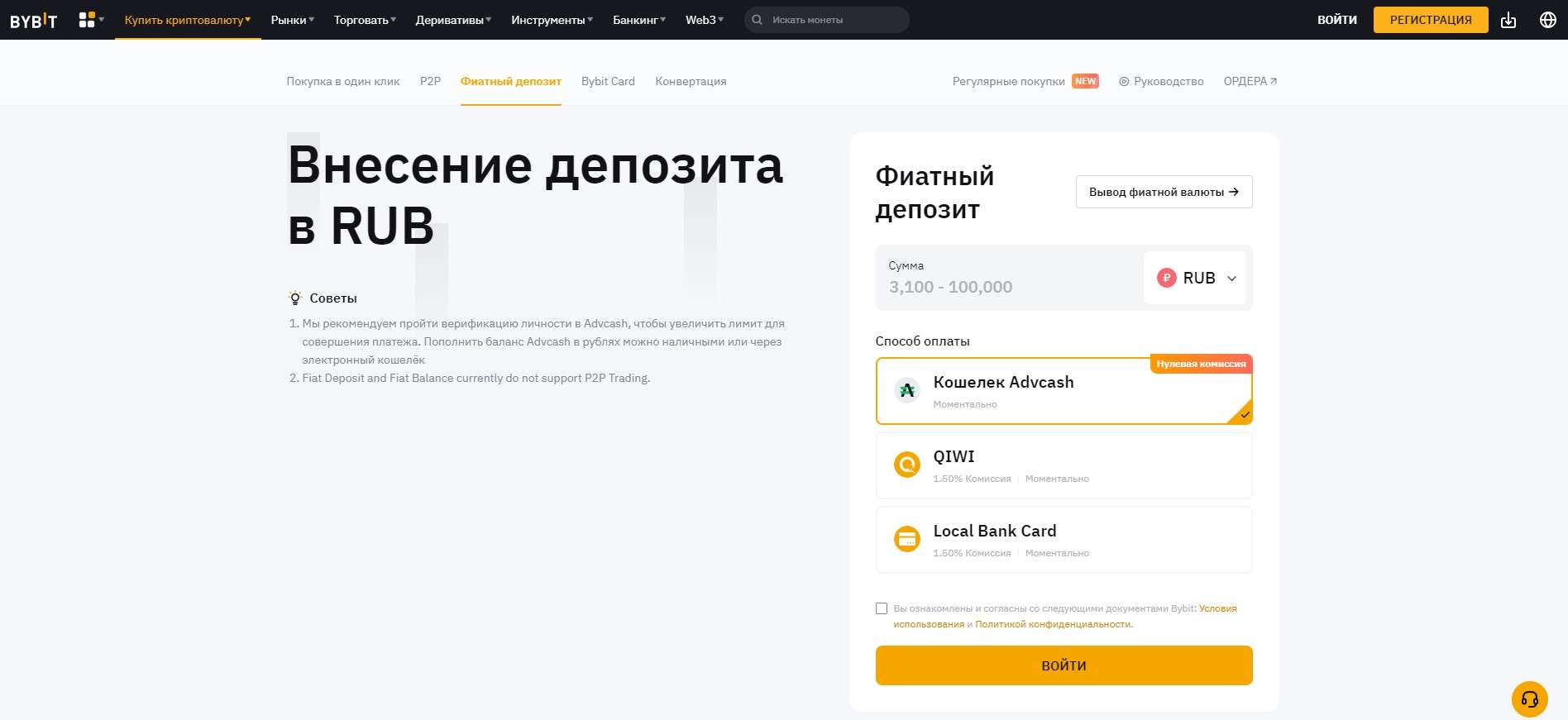This screenshot has height=720, width=1568.
Task: Open Политикой конфиденциальности link
Action: [x=1053, y=624]
